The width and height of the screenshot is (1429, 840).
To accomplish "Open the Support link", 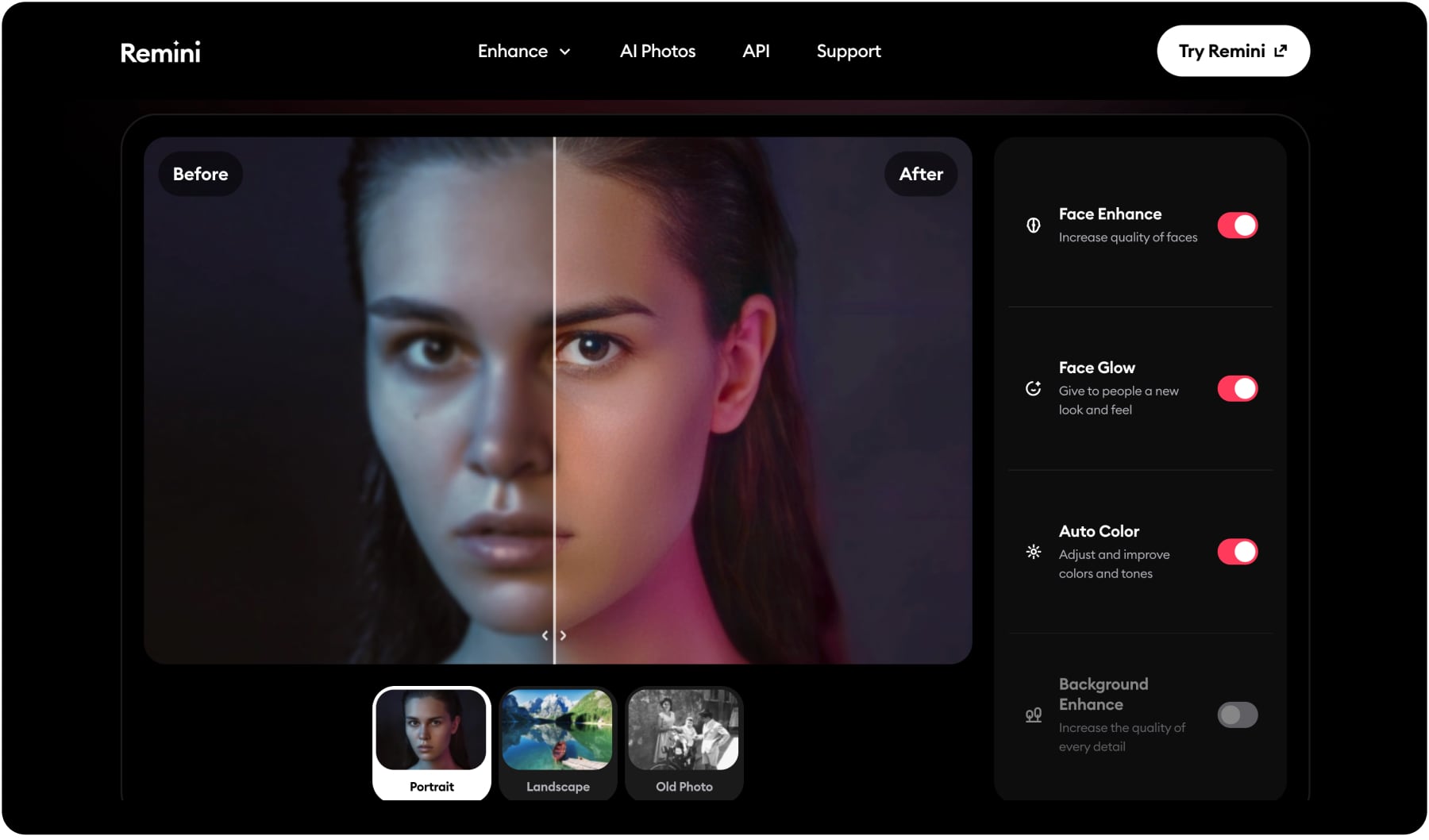I will (x=848, y=51).
